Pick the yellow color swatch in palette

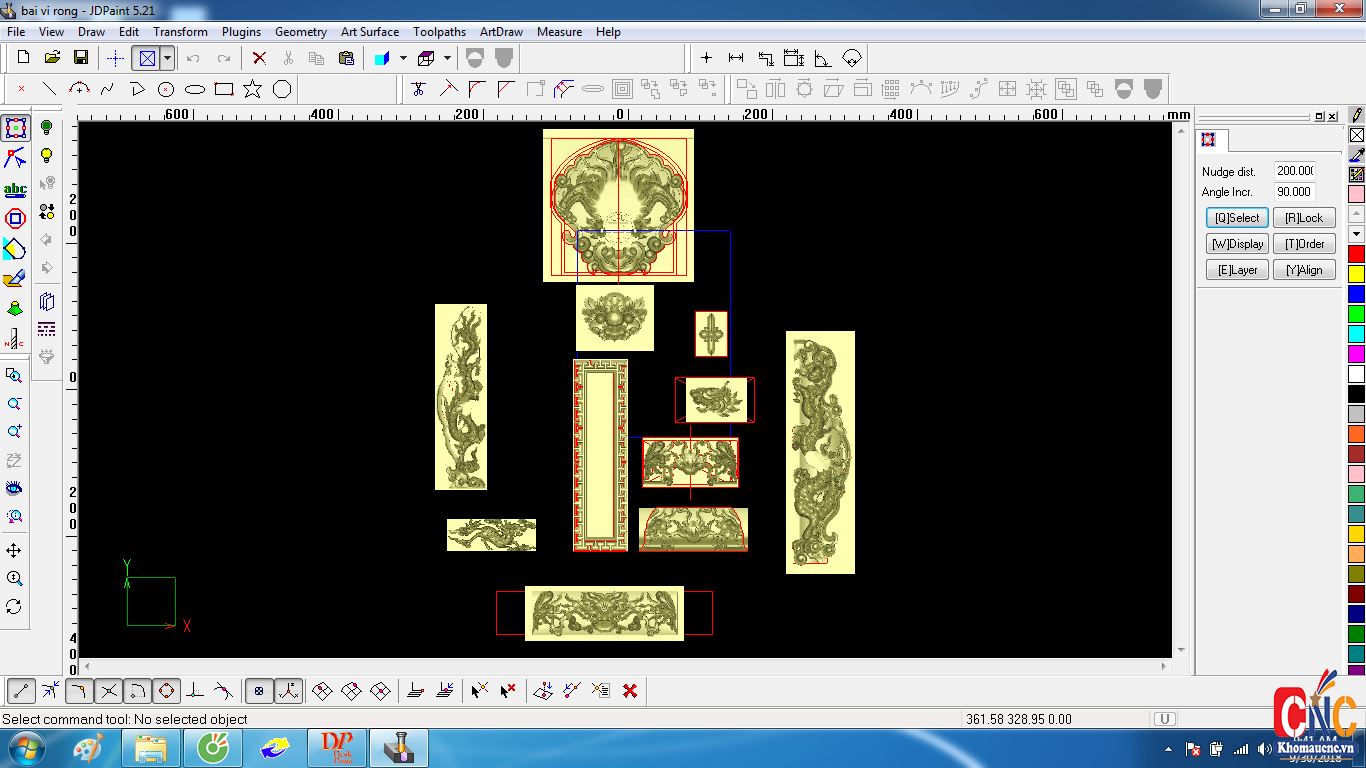click(x=1356, y=274)
